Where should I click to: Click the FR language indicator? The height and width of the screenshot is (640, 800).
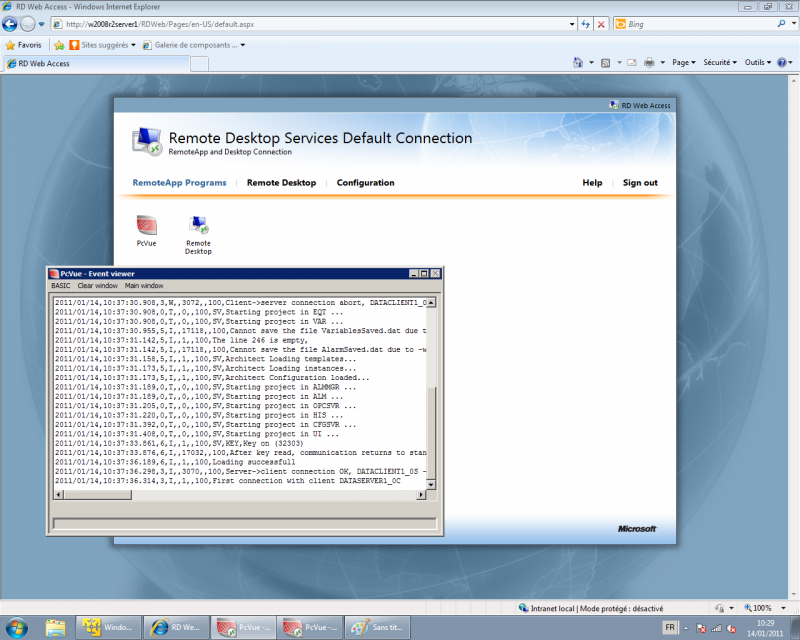[x=670, y=627]
